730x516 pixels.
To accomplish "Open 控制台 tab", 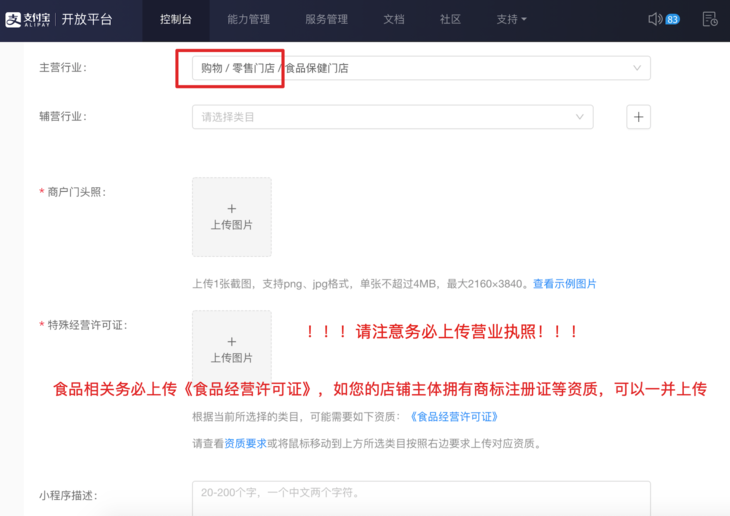I will pos(176,20).
